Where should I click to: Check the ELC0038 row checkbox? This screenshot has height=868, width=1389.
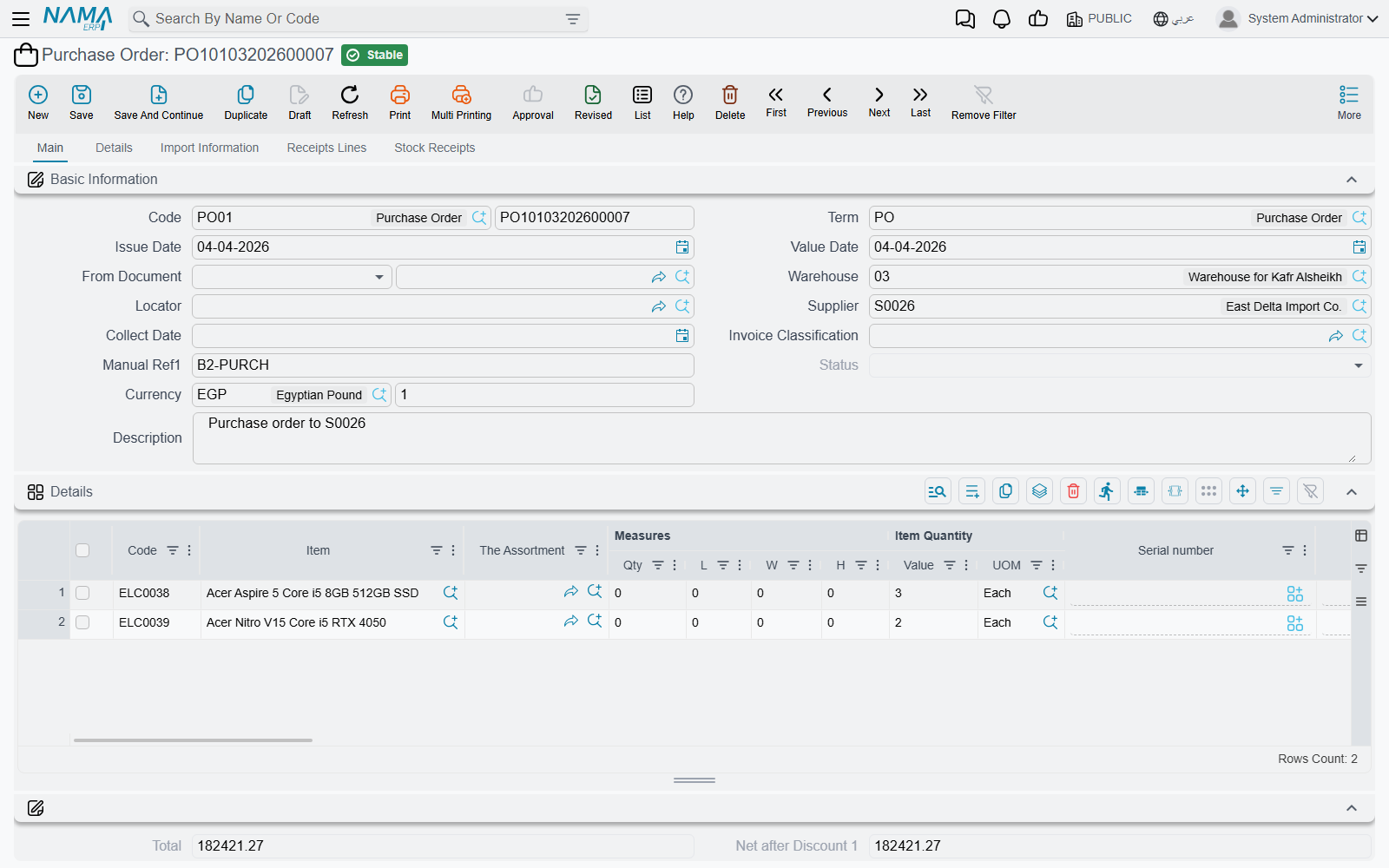coord(82,593)
